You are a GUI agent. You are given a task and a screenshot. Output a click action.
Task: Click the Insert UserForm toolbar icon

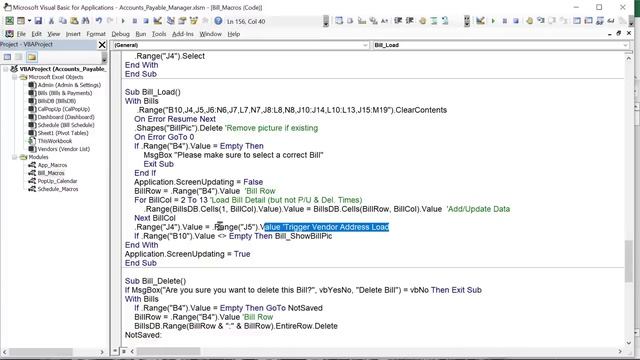21,21
